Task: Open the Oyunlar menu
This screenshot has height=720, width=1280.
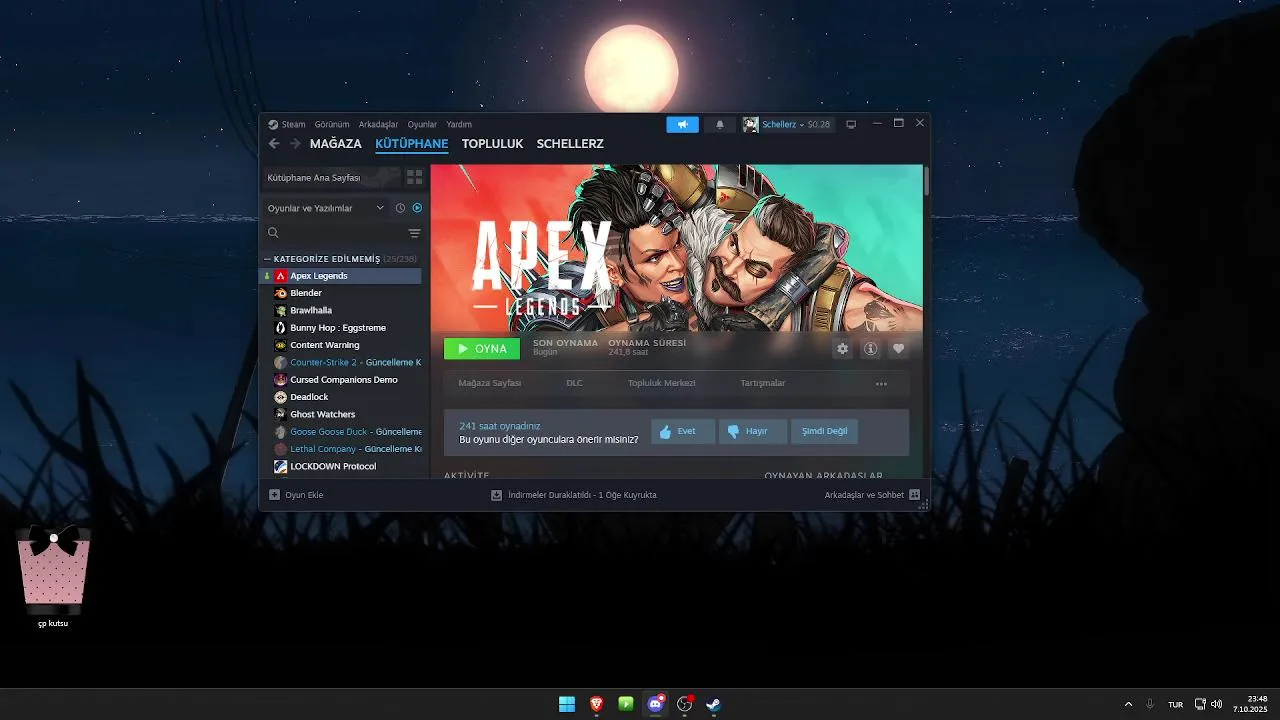Action: click(x=422, y=125)
